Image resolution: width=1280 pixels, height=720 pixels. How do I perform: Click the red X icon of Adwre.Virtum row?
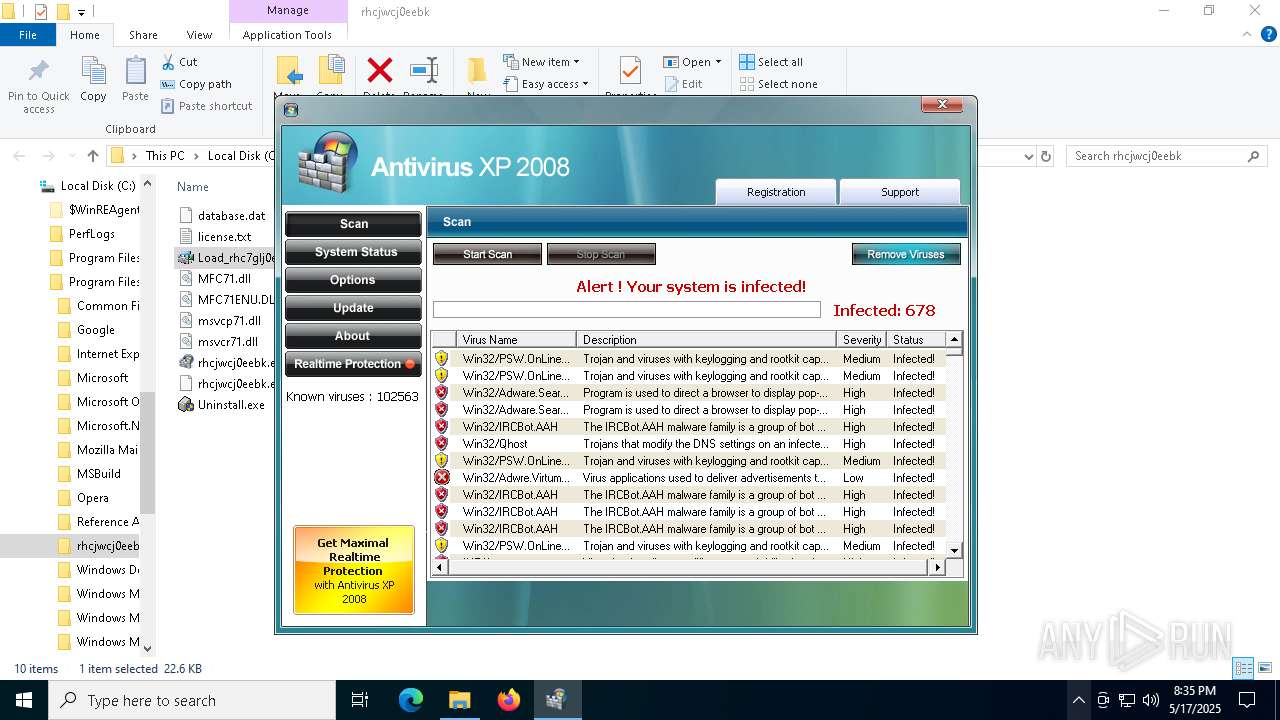pyautogui.click(x=442, y=478)
